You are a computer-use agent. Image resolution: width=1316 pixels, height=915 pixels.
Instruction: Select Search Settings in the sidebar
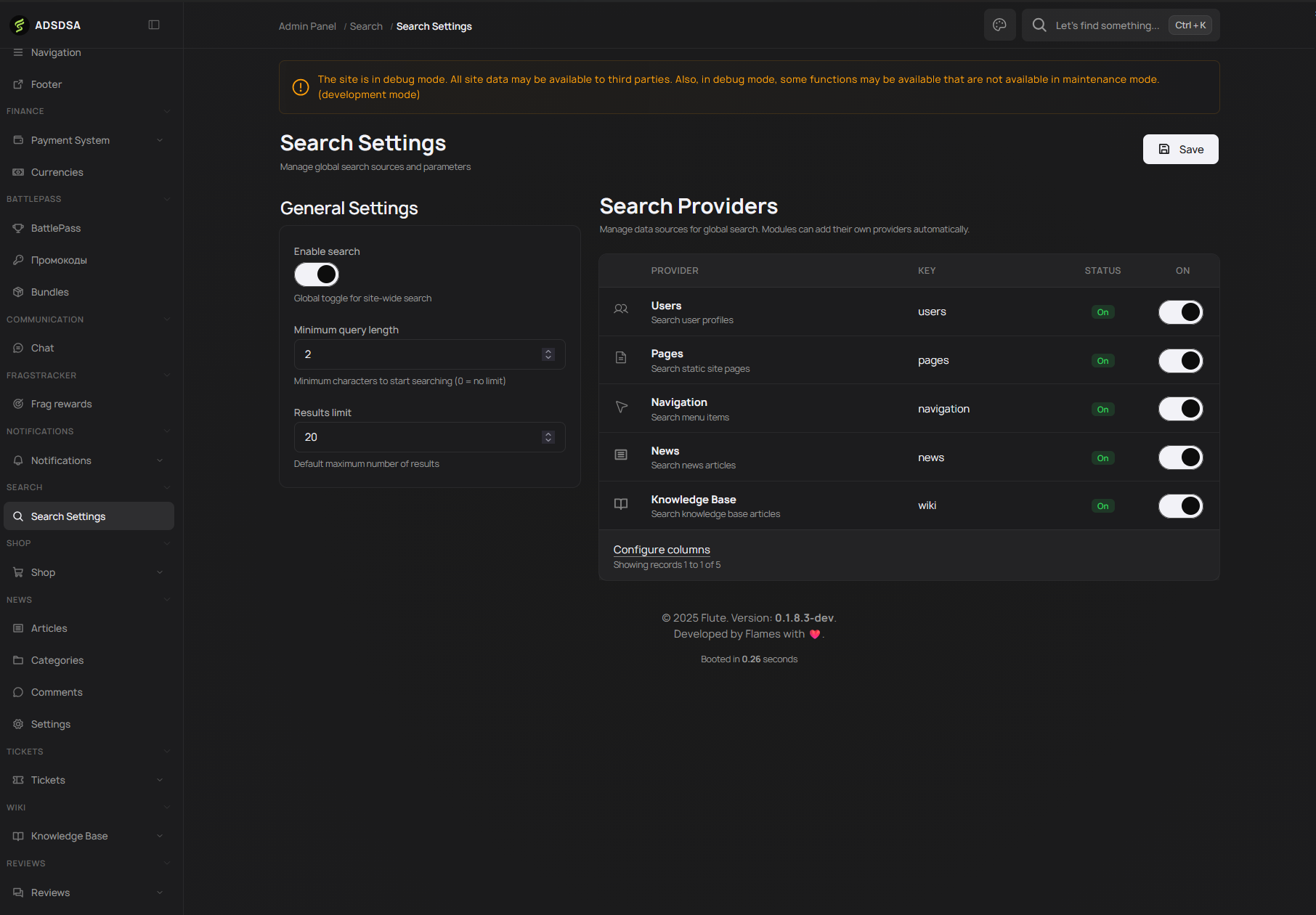[x=67, y=516]
